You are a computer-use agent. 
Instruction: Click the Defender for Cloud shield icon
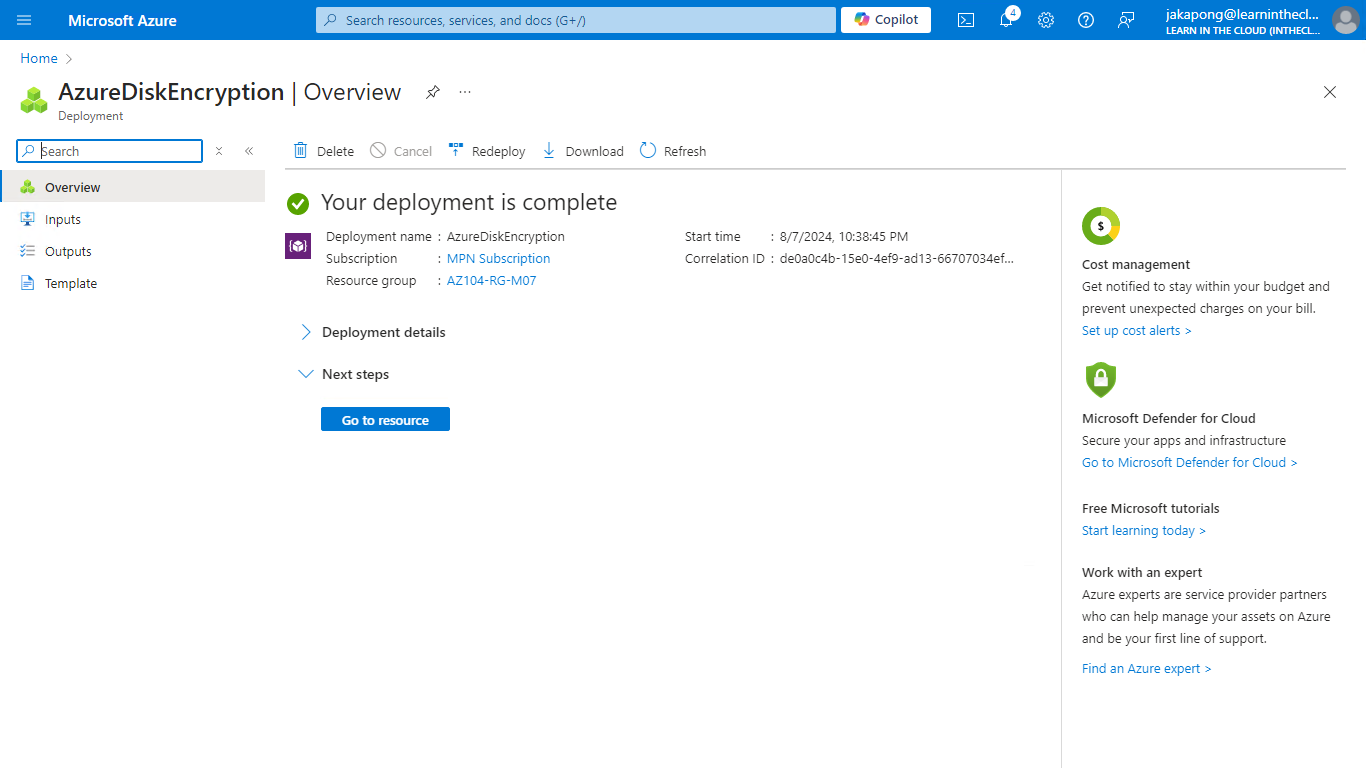click(x=1100, y=380)
